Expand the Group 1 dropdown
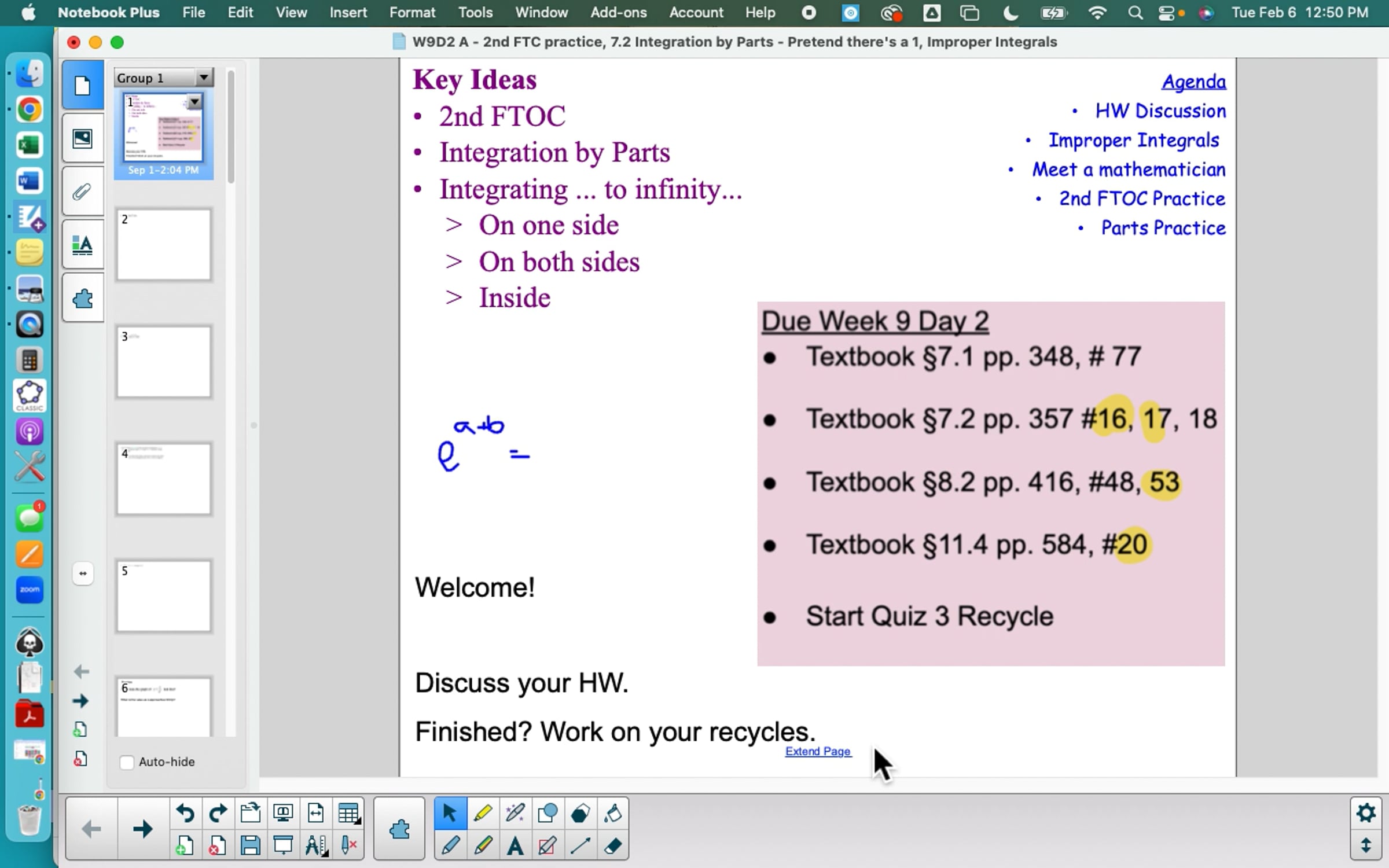Screen dimensions: 1389x868 (x=204, y=78)
